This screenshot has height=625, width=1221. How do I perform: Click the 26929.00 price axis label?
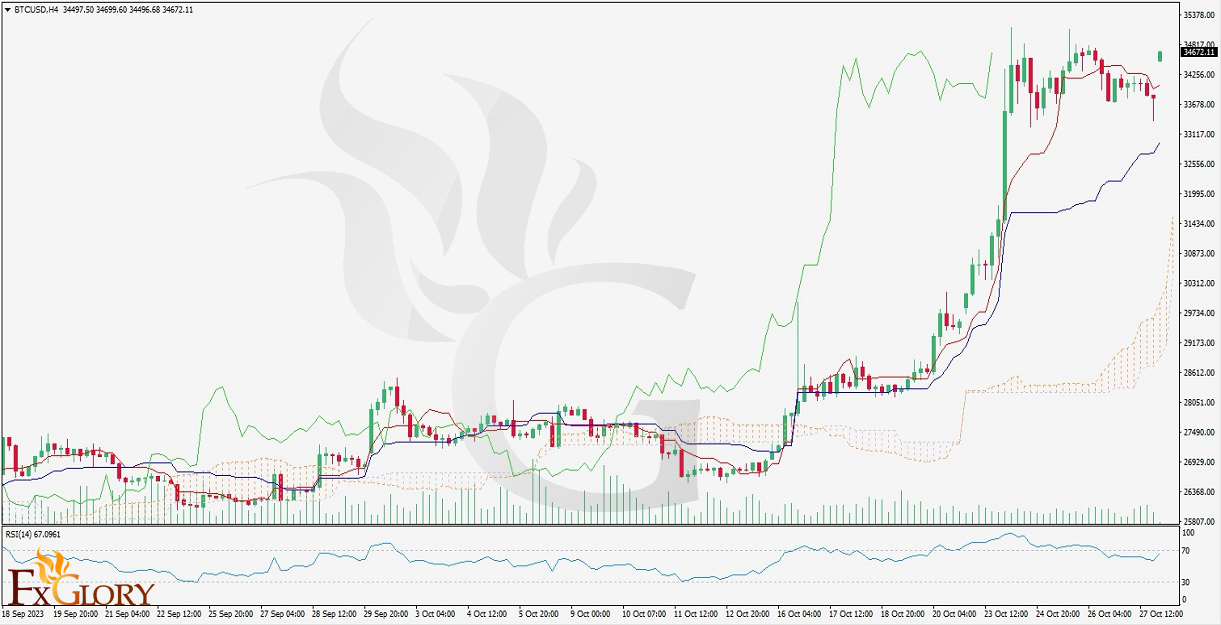click(1198, 463)
